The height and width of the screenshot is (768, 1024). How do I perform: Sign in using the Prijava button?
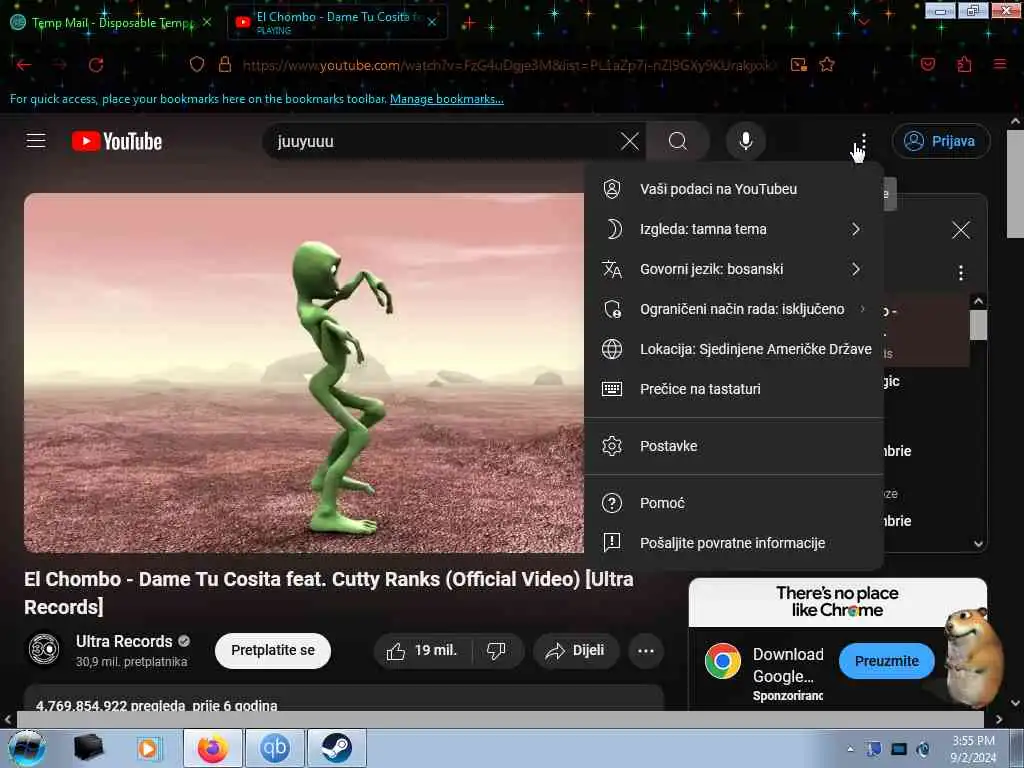(x=941, y=141)
